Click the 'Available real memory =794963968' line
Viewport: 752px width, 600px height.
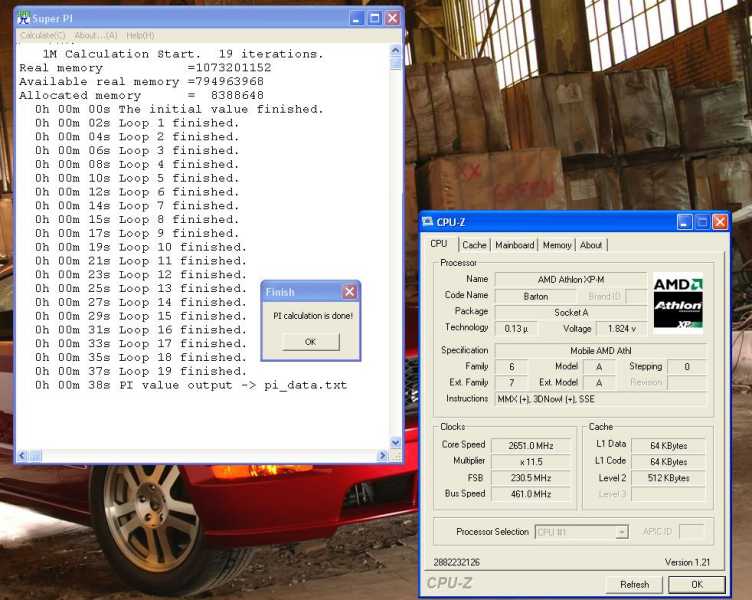pyautogui.click(x=141, y=82)
